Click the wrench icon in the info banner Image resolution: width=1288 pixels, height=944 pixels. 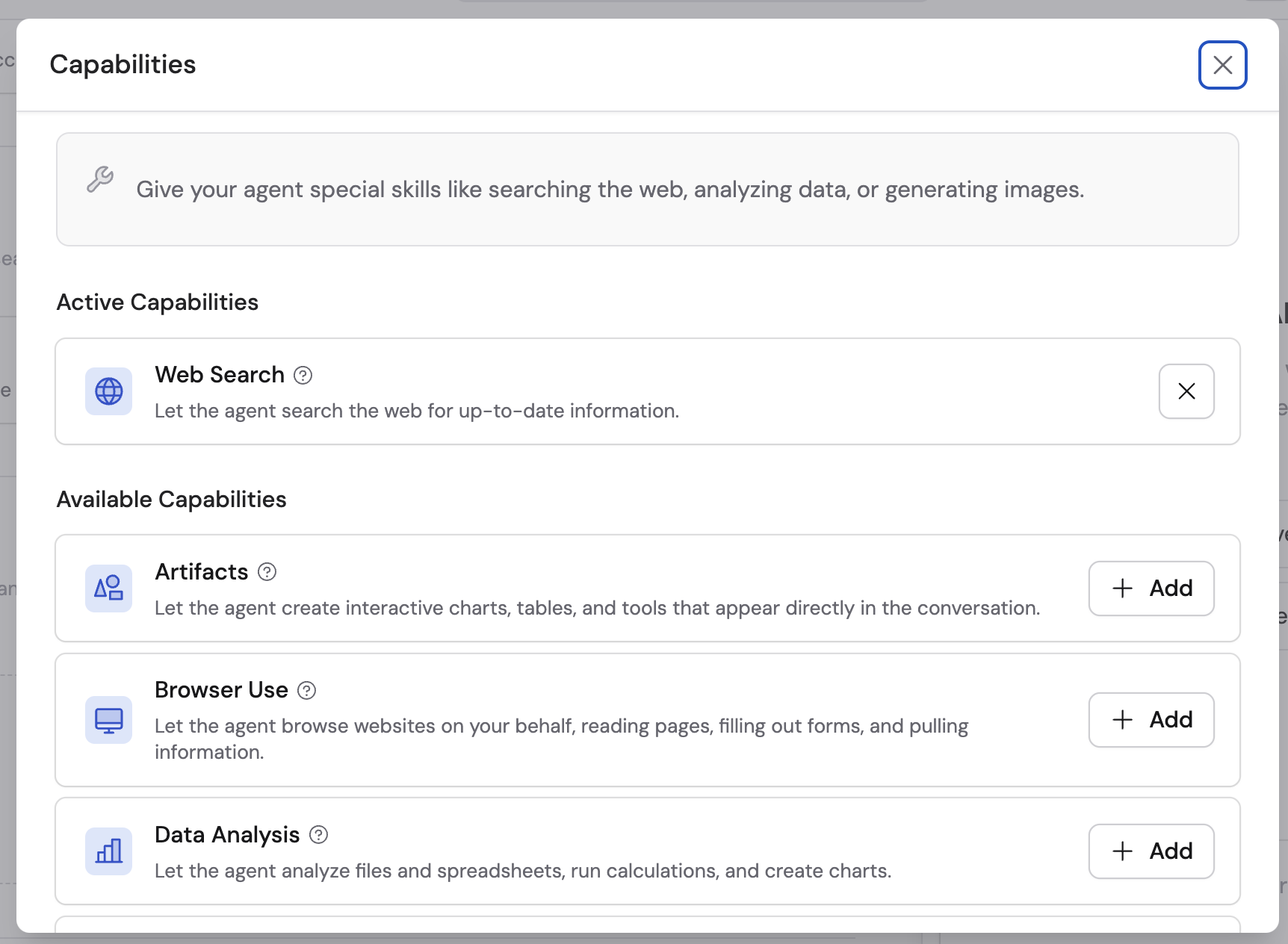(x=100, y=179)
